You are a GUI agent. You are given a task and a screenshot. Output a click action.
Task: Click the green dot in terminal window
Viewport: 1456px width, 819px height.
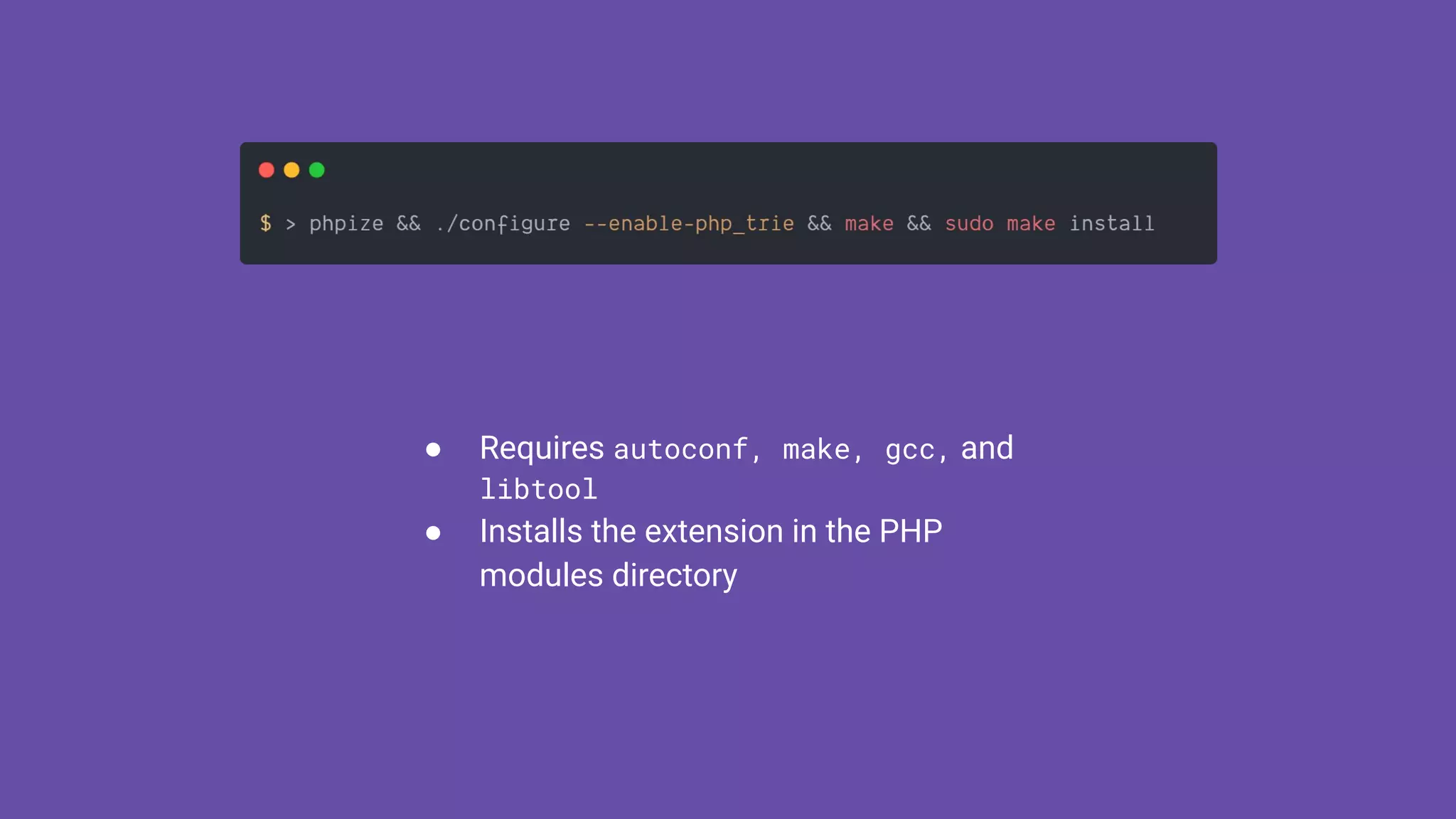[x=317, y=170]
